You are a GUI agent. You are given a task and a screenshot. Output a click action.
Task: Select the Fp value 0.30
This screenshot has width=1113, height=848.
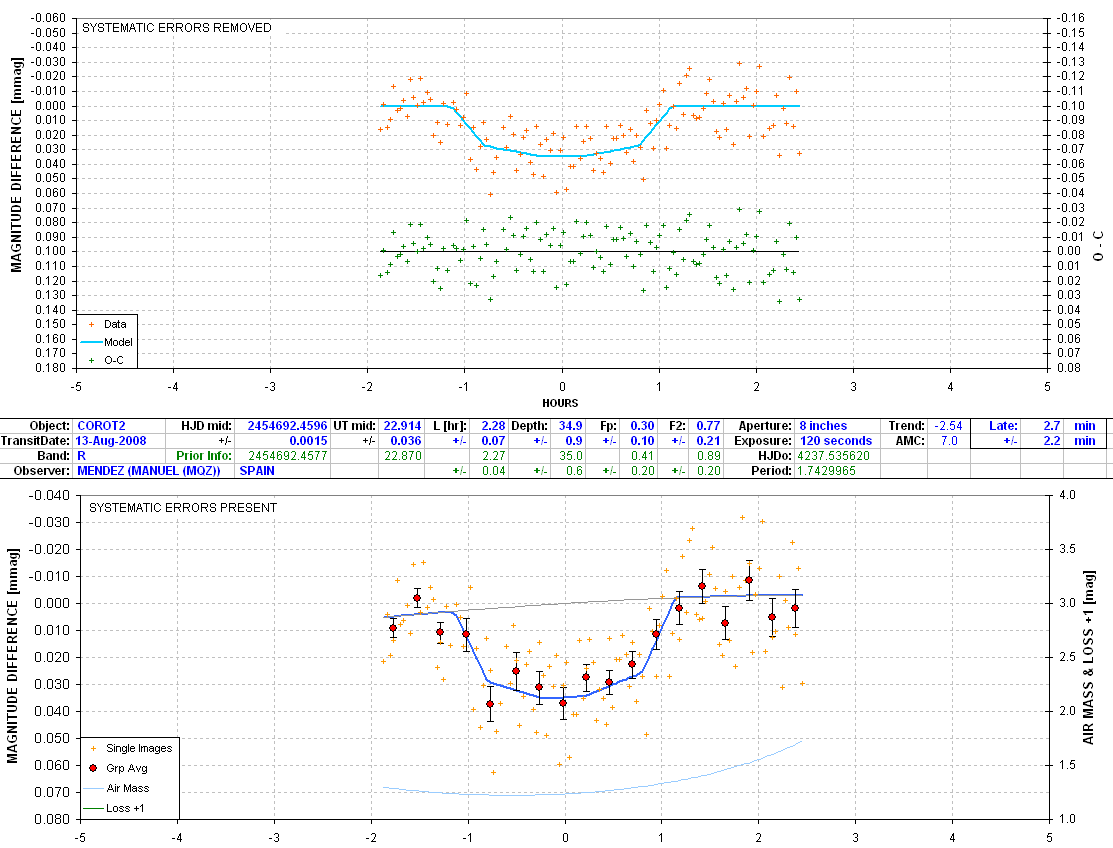click(642, 426)
